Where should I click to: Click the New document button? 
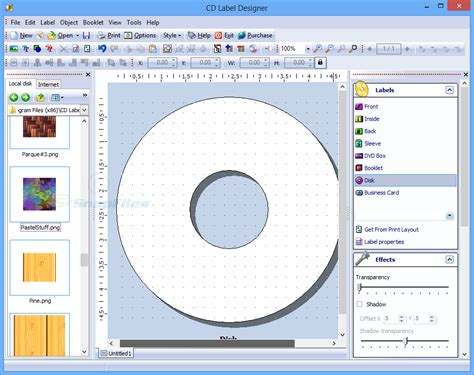coord(21,35)
